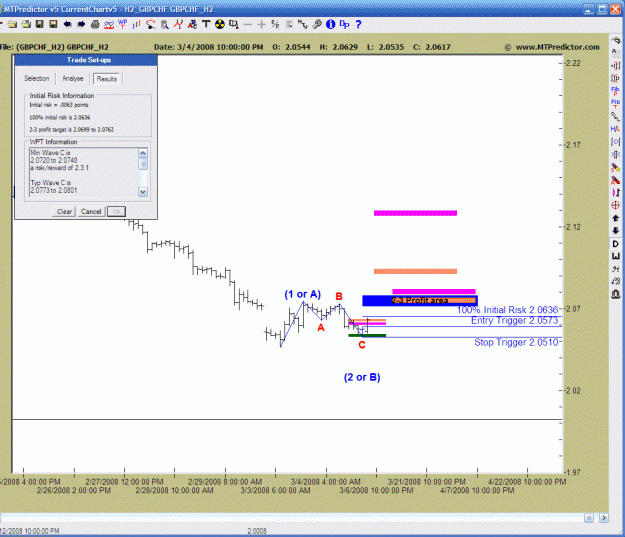Click the WPT Information scrollbar thumb
The image size is (625, 537).
[x=143, y=164]
